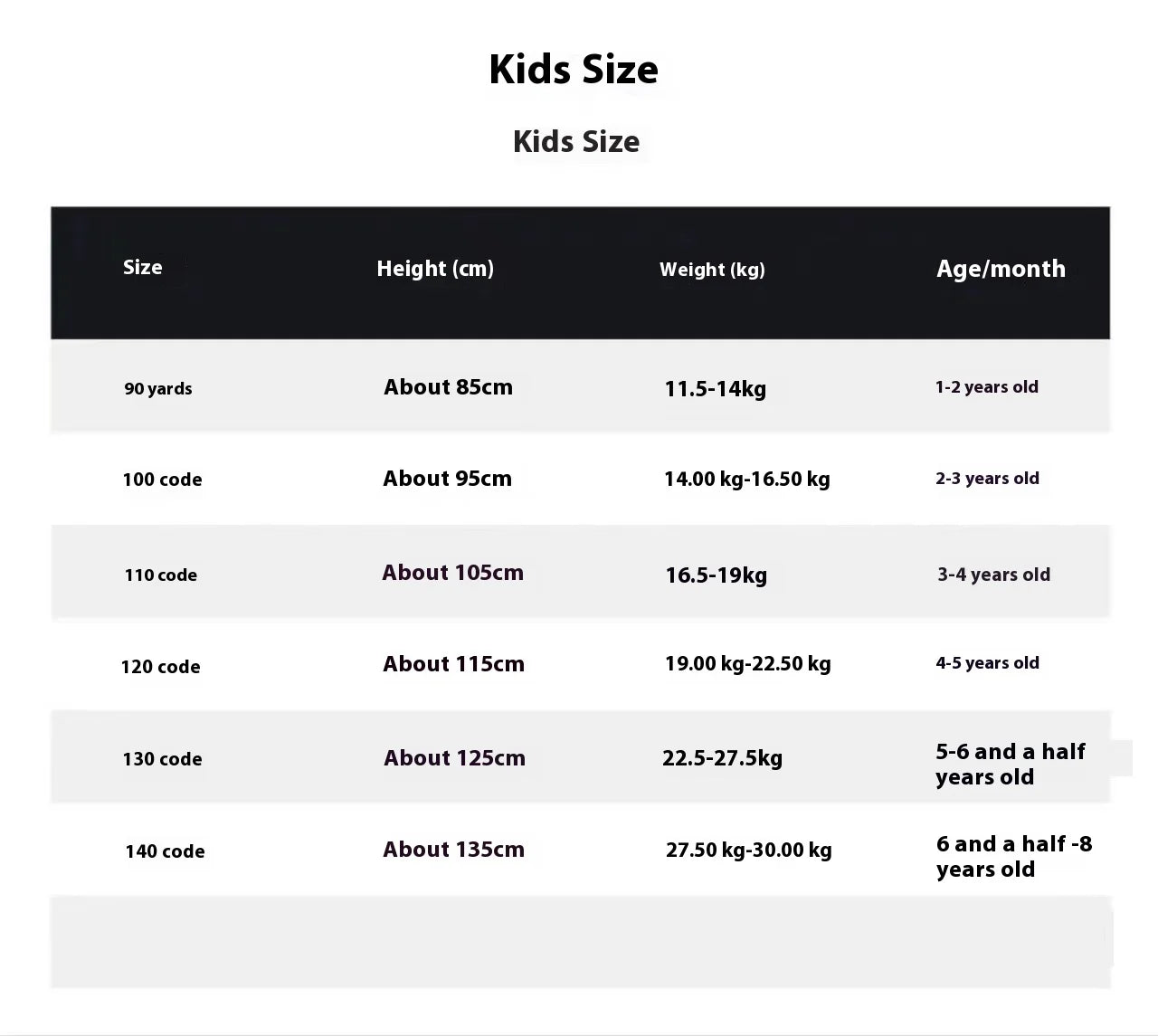The height and width of the screenshot is (1036, 1158).
Task: Click the smaller "Kids Size" subtitle
Action: pyautogui.click(x=576, y=142)
